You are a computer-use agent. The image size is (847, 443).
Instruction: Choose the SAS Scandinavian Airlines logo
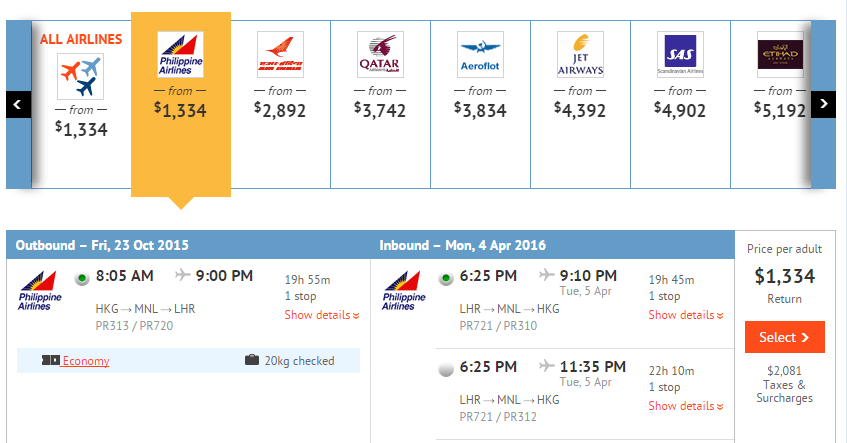click(680, 54)
